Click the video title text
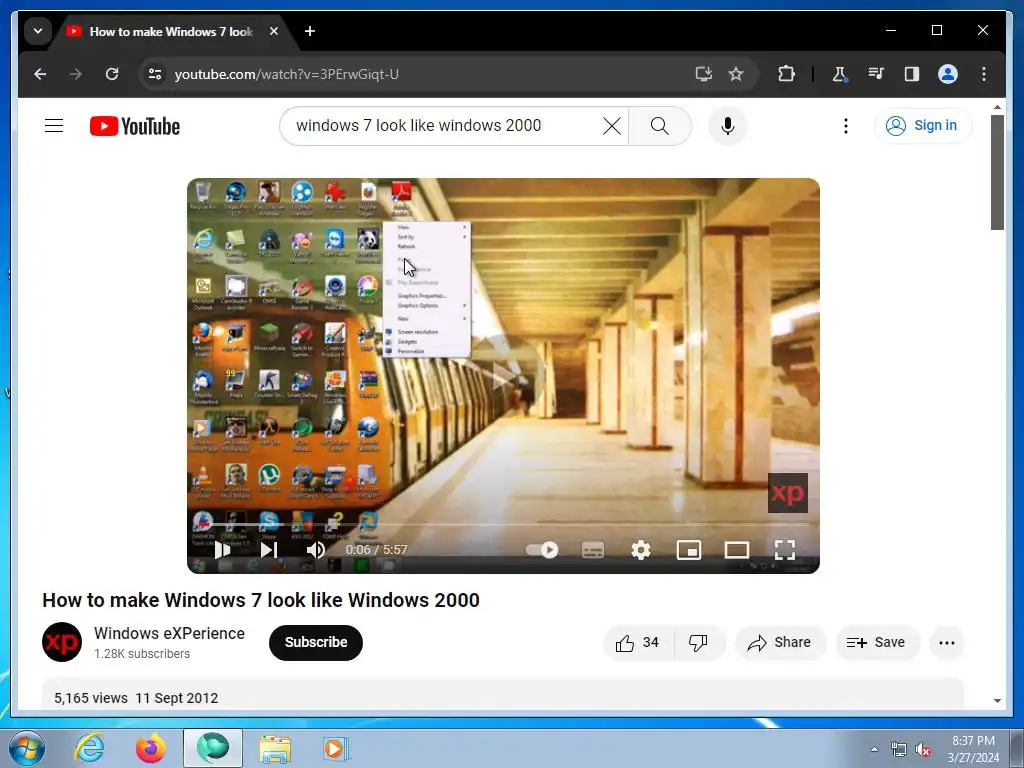The height and width of the screenshot is (768, 1024). click(261, 600)
